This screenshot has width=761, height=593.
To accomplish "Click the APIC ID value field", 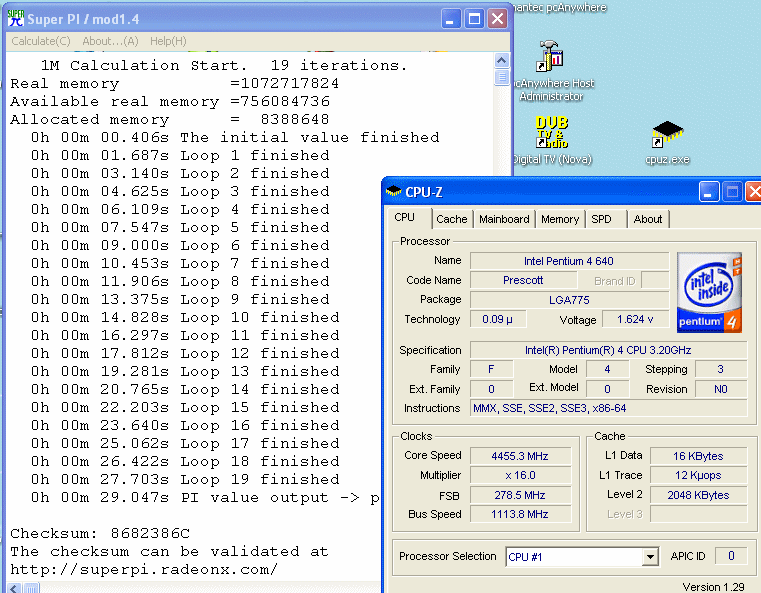I will (x=731, y=556).
